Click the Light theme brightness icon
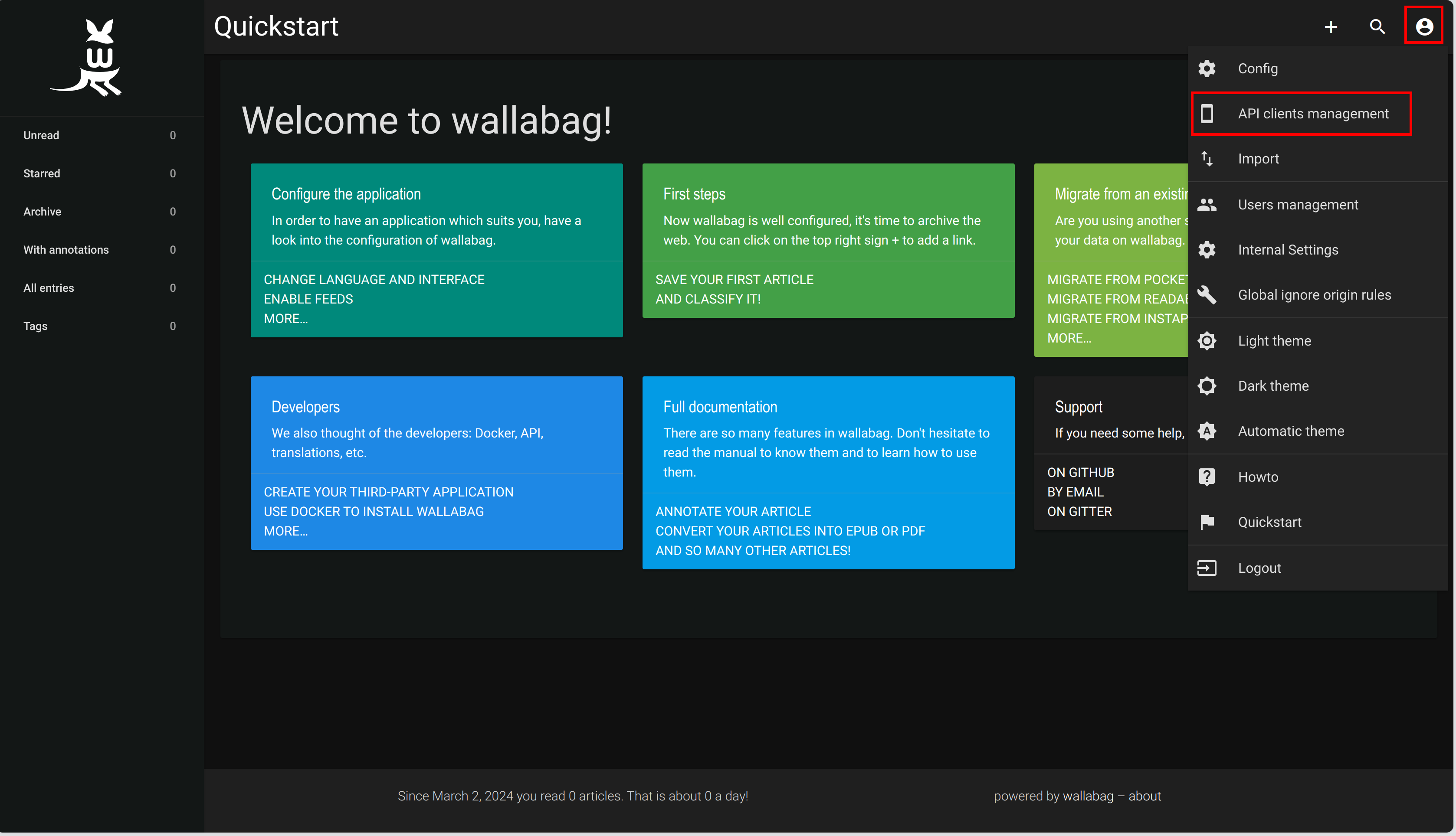1456x836 pixels. click(x=1207, y=341)
